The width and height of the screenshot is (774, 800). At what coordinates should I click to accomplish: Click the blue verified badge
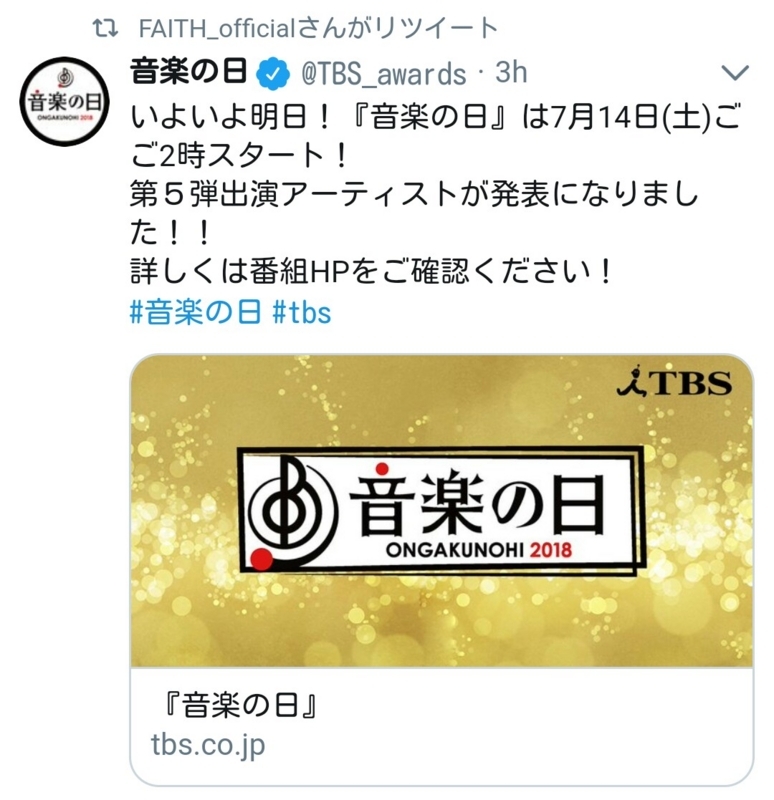point(273,74)
